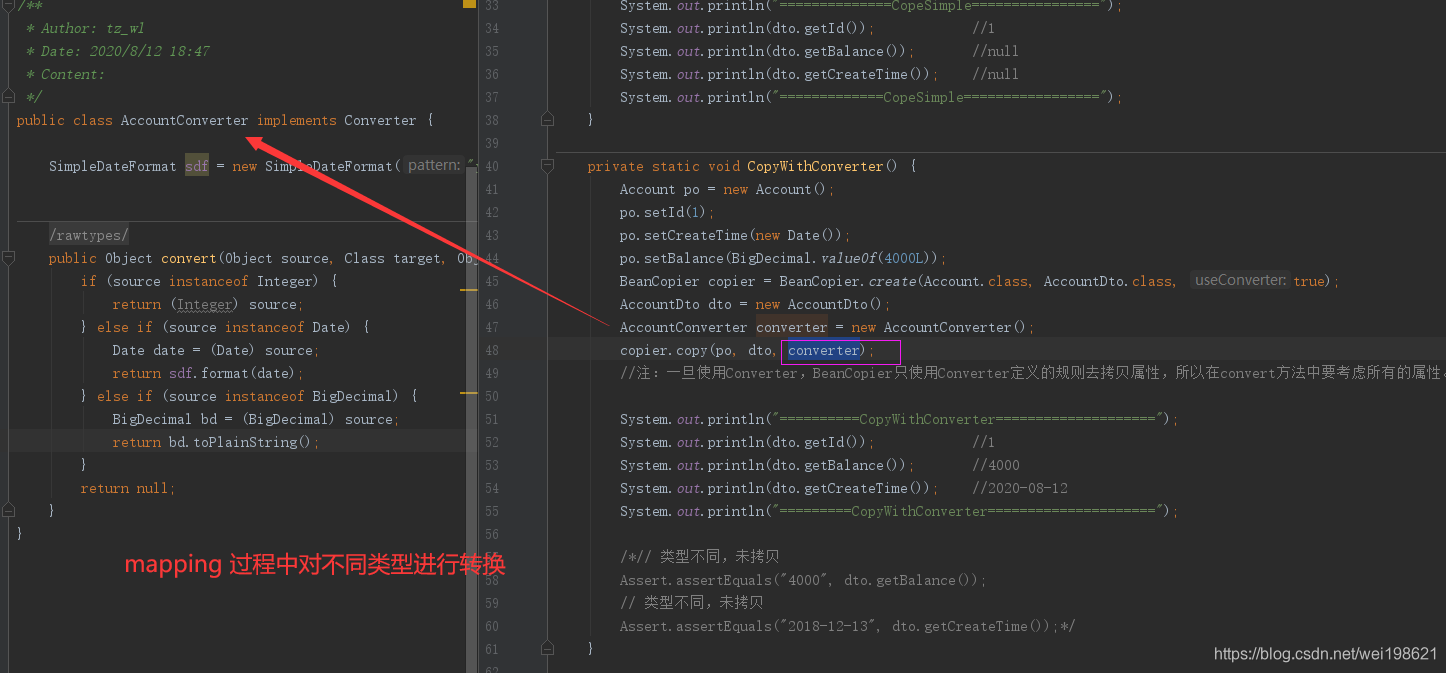Click the highlighted 'sdf' field name
The width and height of the screenshot is (1446, 673).
197,166
